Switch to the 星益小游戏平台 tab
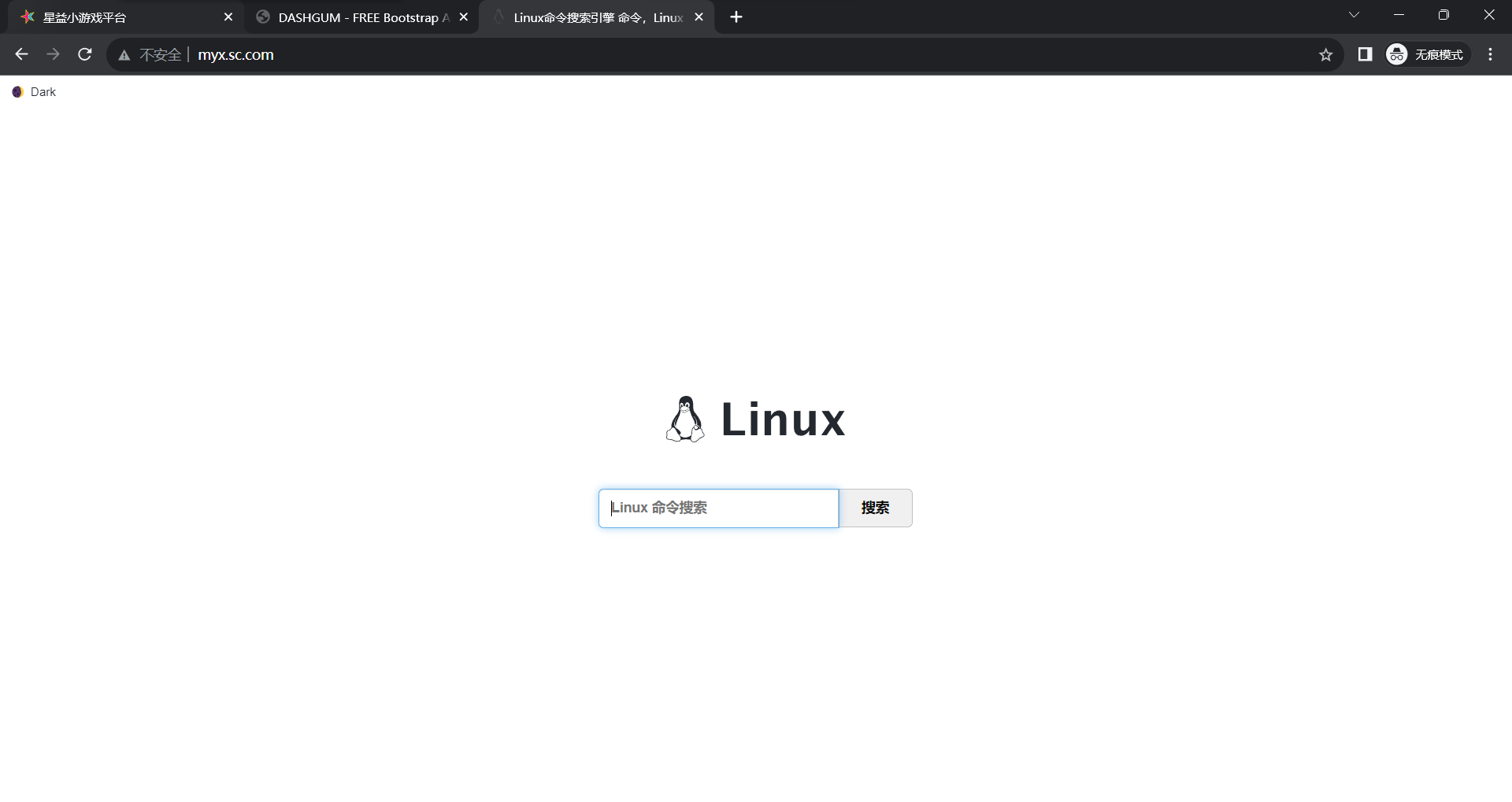This screenshot has width=1512, height=802. [126, 17]
